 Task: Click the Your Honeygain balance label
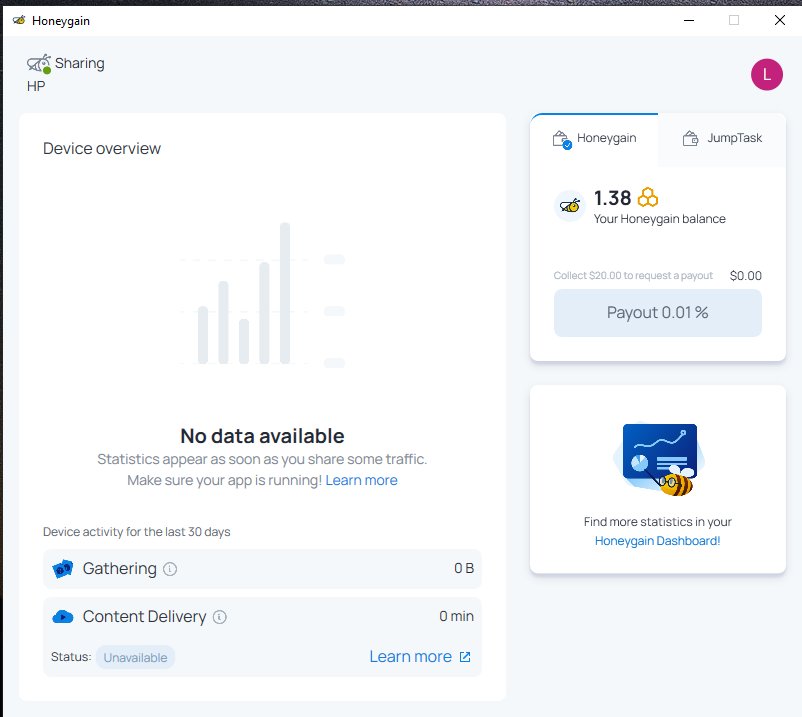[x=659, y=219]
